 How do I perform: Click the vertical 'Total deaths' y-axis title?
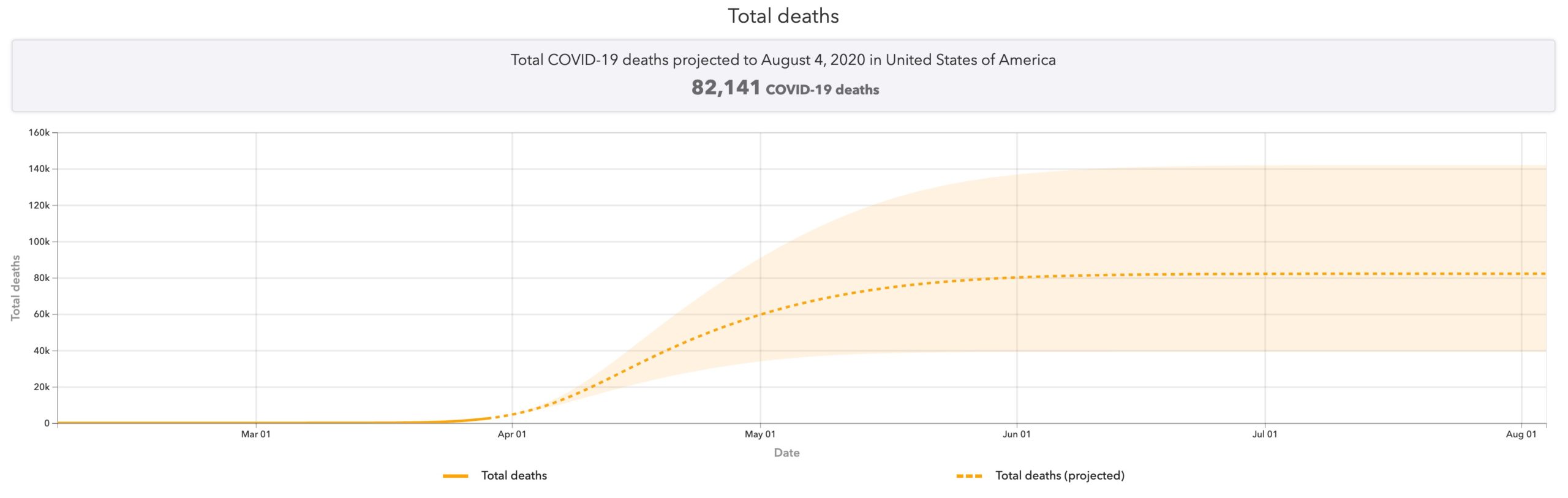16,288
